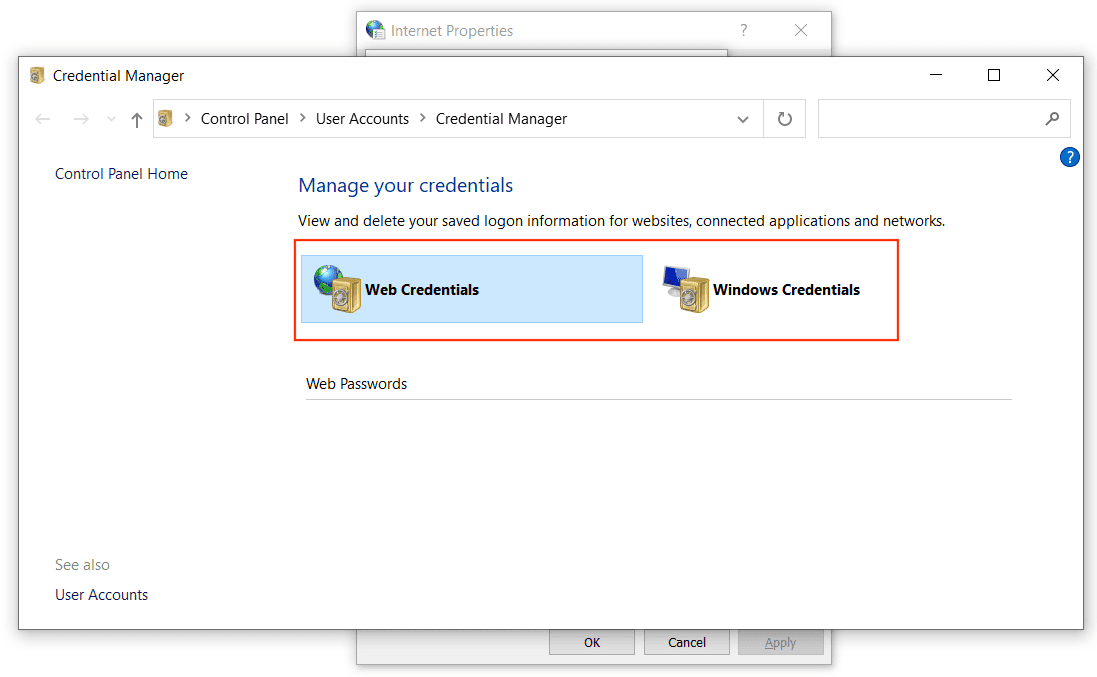This screenshot has height=677, width=1097.
Task: Click the search magnifier icon
Action: 1052,118
